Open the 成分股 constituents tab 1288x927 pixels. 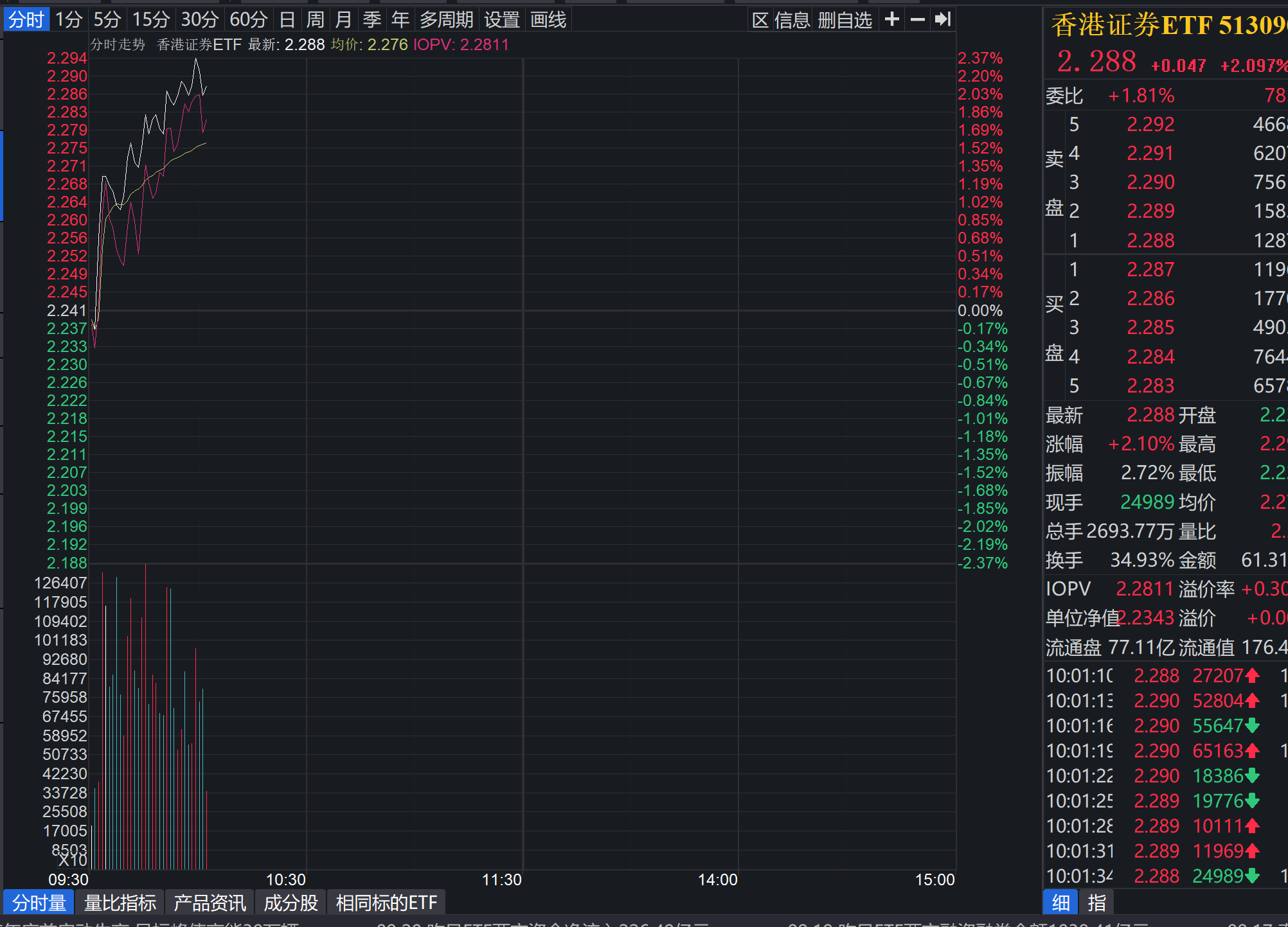tap(291, 903)
